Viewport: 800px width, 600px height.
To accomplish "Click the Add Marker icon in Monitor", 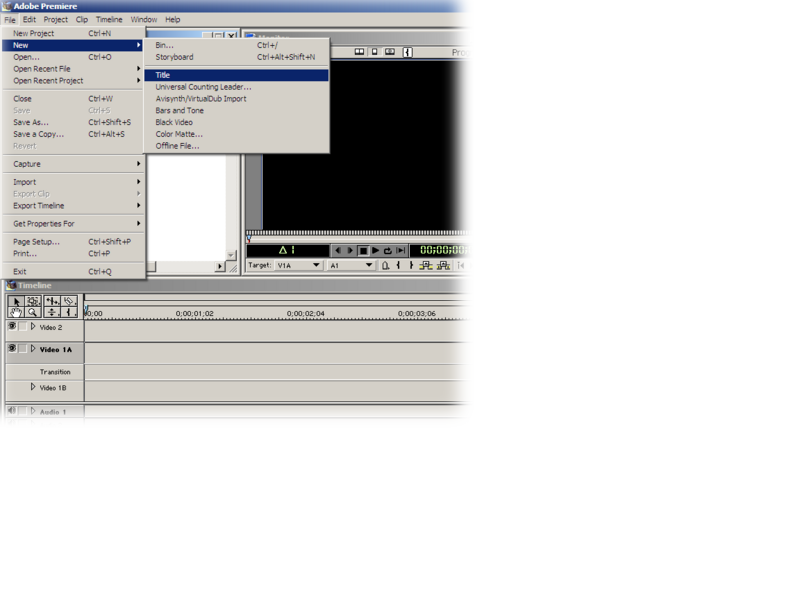I will (385, 266).
